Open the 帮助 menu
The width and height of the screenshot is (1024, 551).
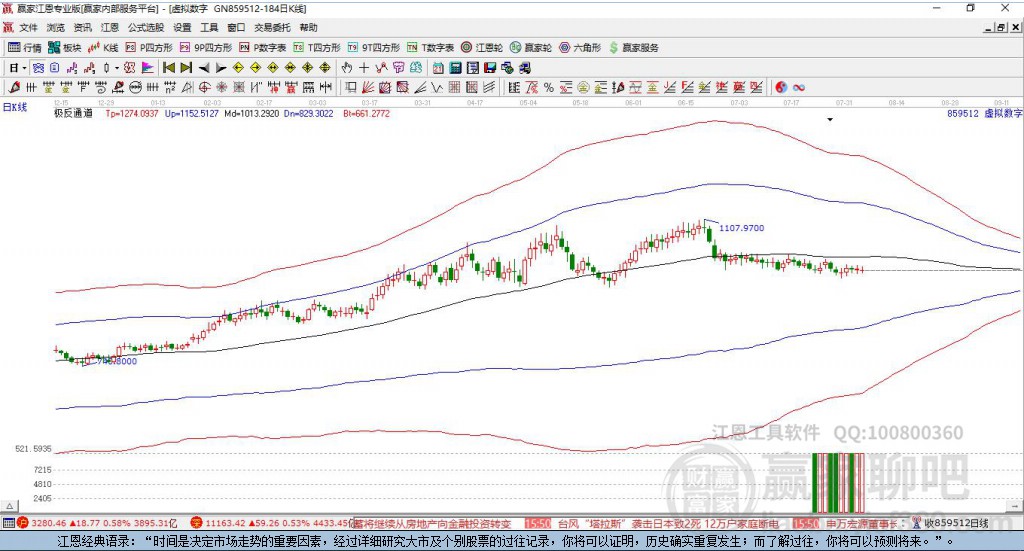pyautogui.click(x=308, y=27)
